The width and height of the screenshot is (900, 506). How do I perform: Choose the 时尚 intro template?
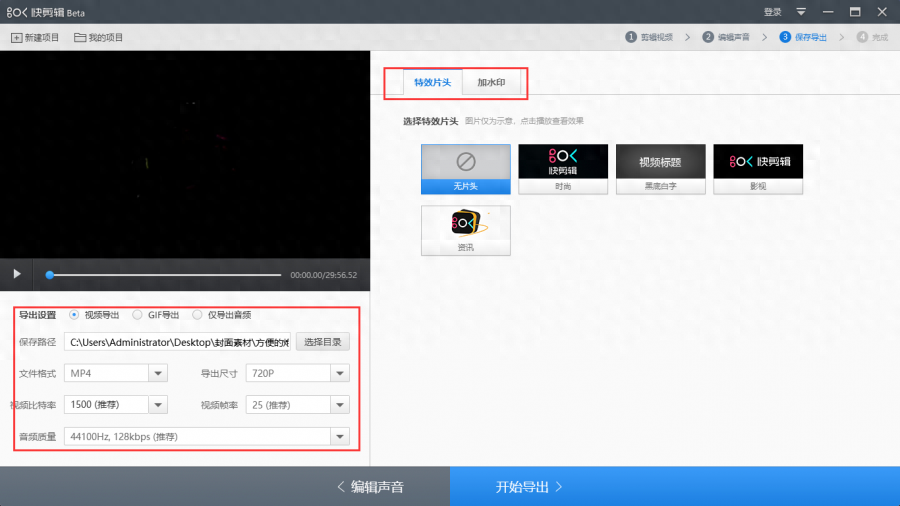point(563,169)
